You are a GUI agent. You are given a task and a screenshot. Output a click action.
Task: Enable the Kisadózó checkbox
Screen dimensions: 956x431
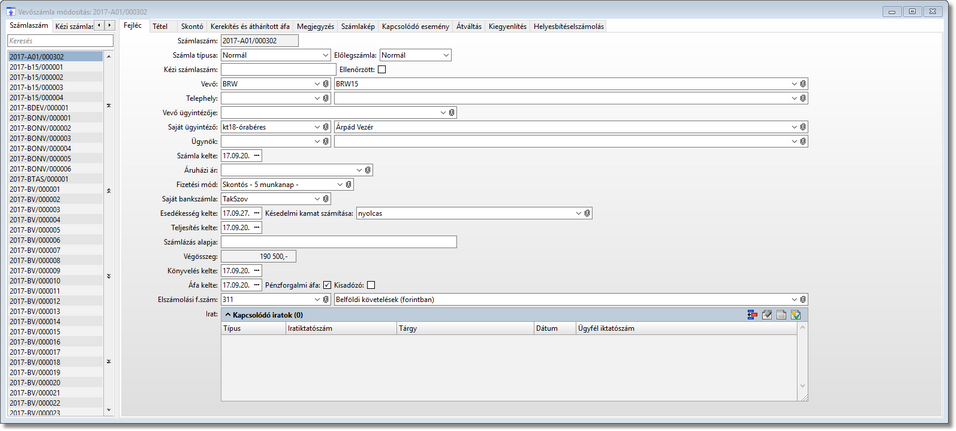point(371,285)
